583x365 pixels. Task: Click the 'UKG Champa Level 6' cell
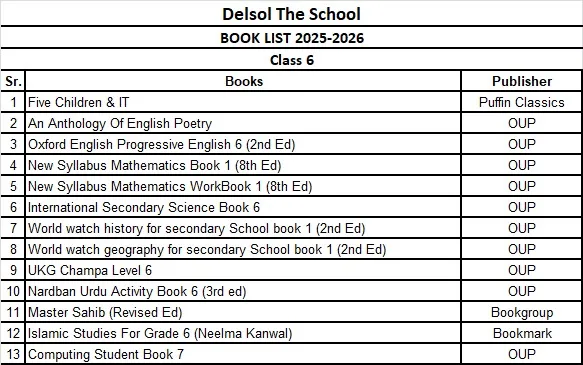coord(244,270)
